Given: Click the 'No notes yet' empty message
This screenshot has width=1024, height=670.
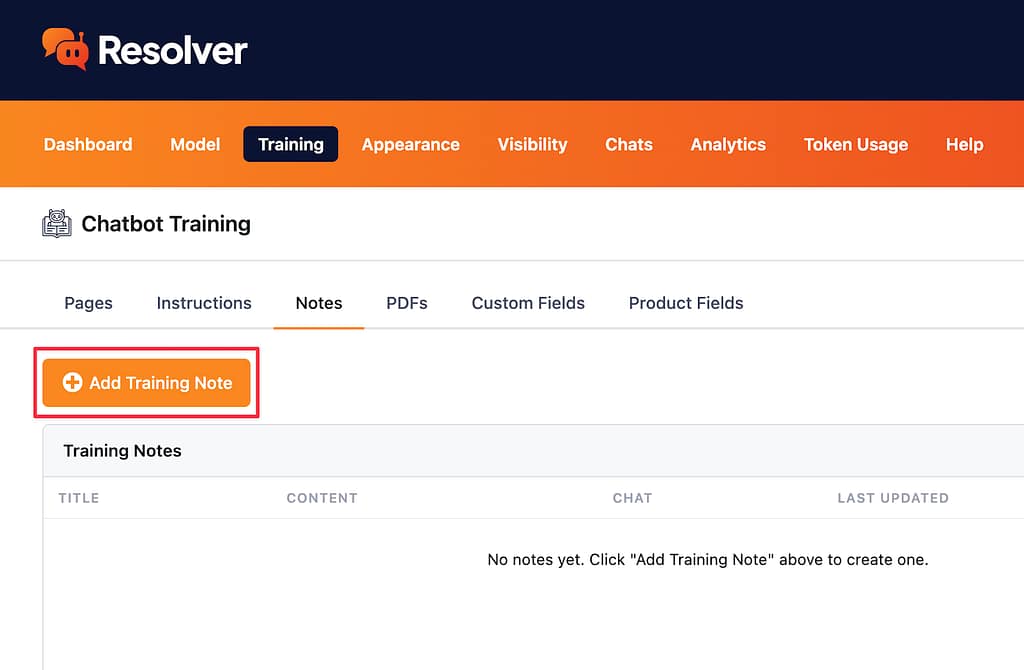Looking at the screenshot, I should pyautogui.click(x=708, y=560).
